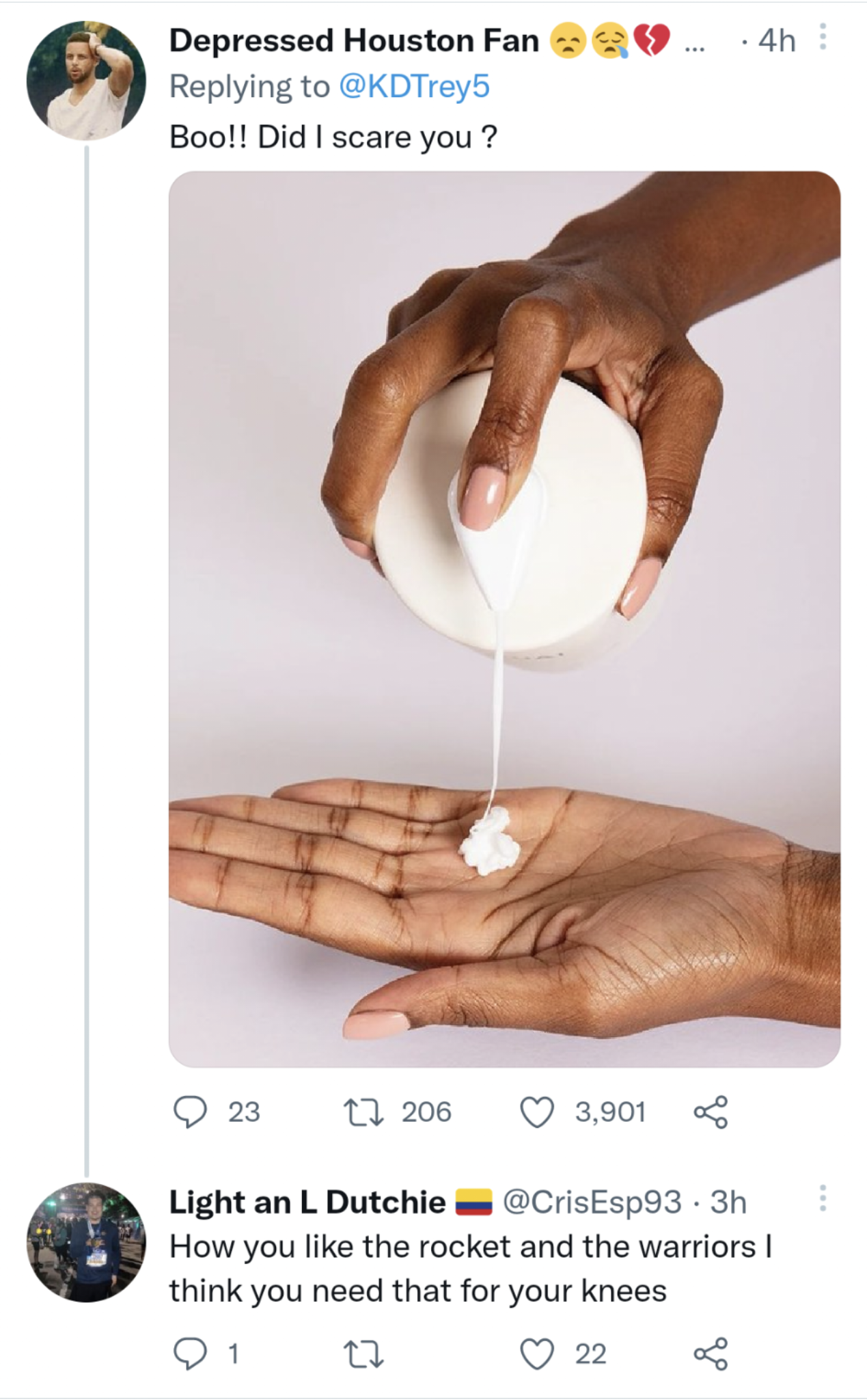Open the 4h timestamp of the tweet

(x=777, y=41)
